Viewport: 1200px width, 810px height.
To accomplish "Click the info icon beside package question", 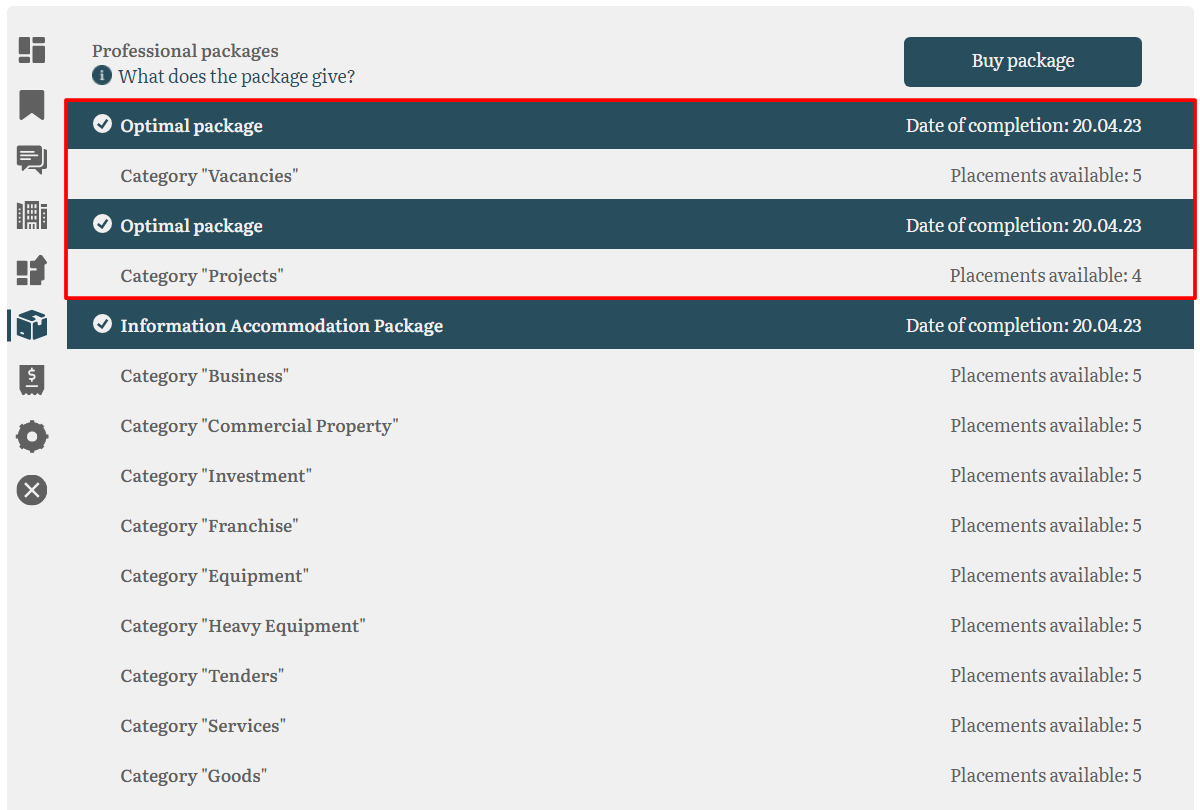I will (x=101, y=76).
